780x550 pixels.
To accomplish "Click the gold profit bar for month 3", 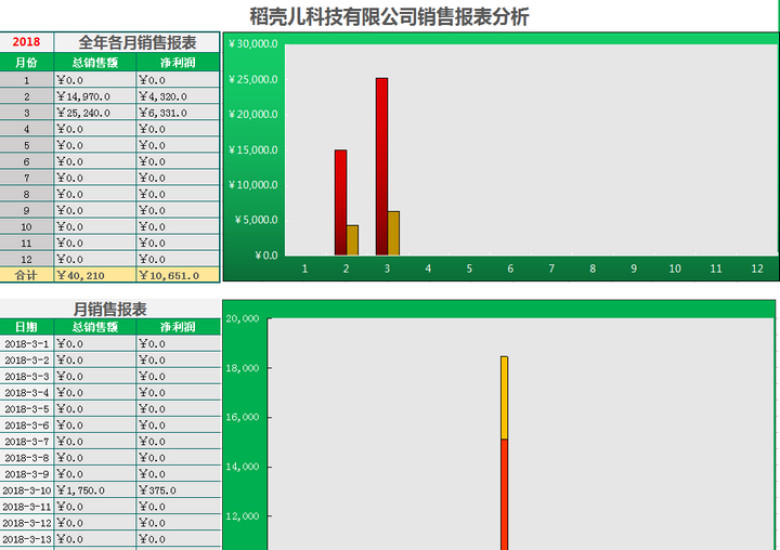I will tap(393, 233).
